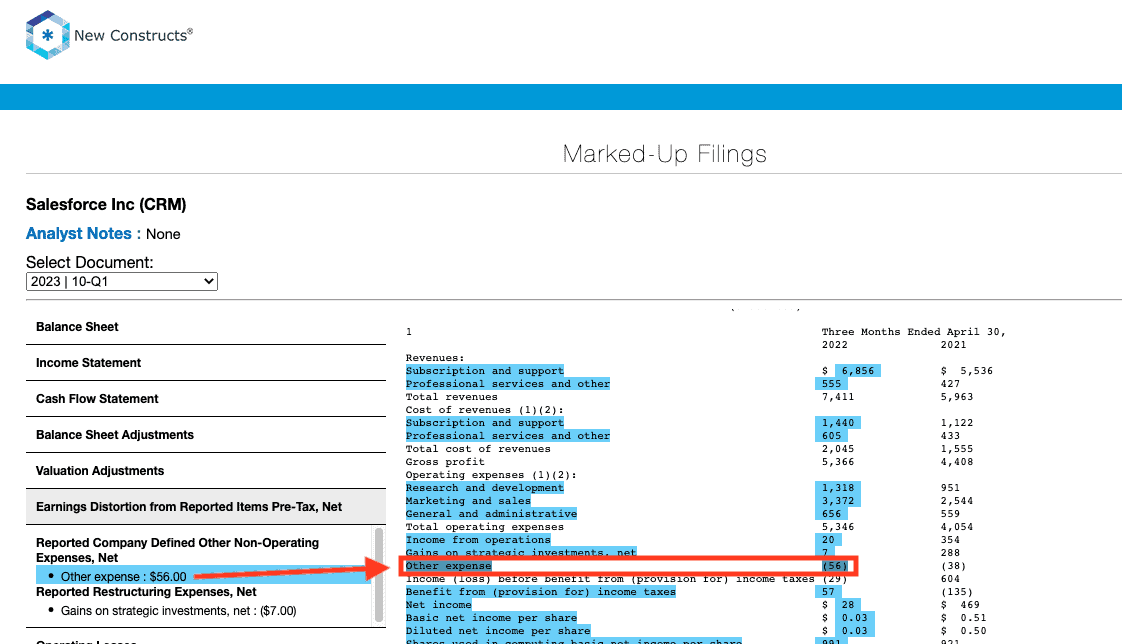The height and width of the screenshot is (644, 1122).
Task: Click highlighted Marketing and sales line
Action: pos(468,501)
